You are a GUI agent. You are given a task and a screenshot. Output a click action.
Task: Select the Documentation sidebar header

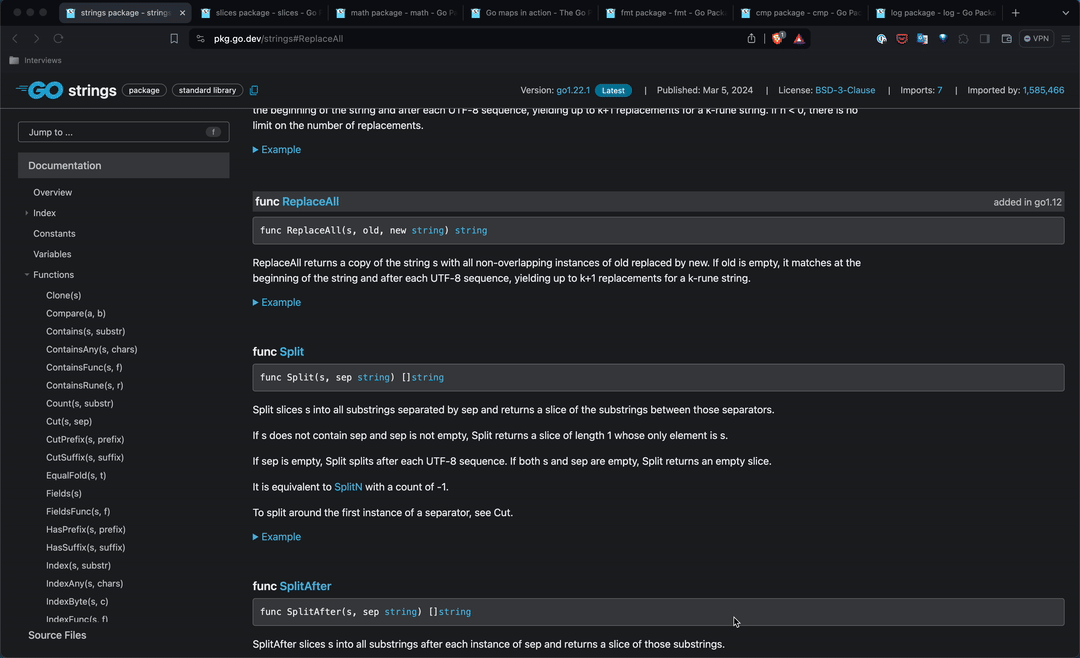click(x=123, y=165)
